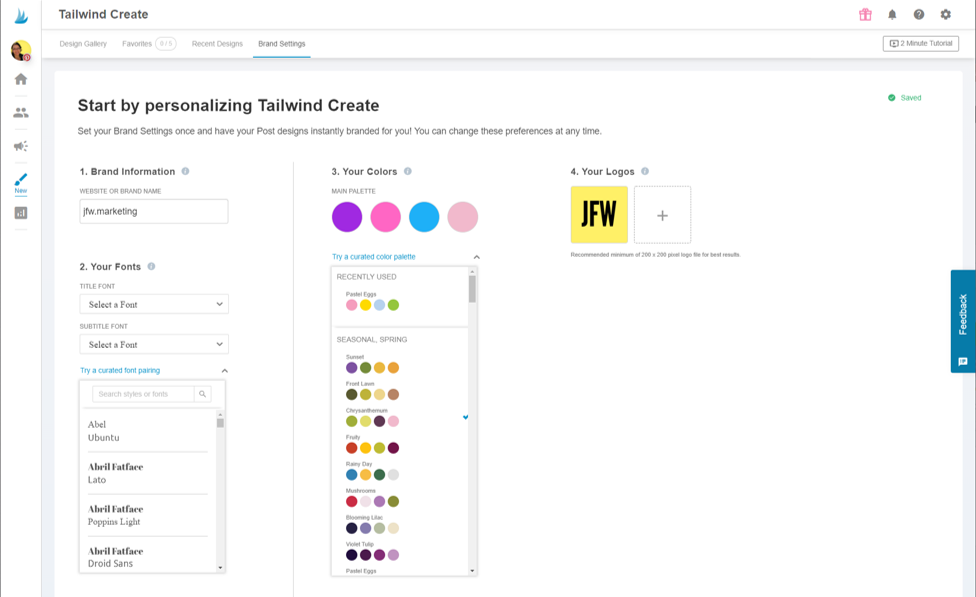This screenshot has width=976, height=597.
Task: Click info icon next to Your Fonts
Action: point(151,266)
